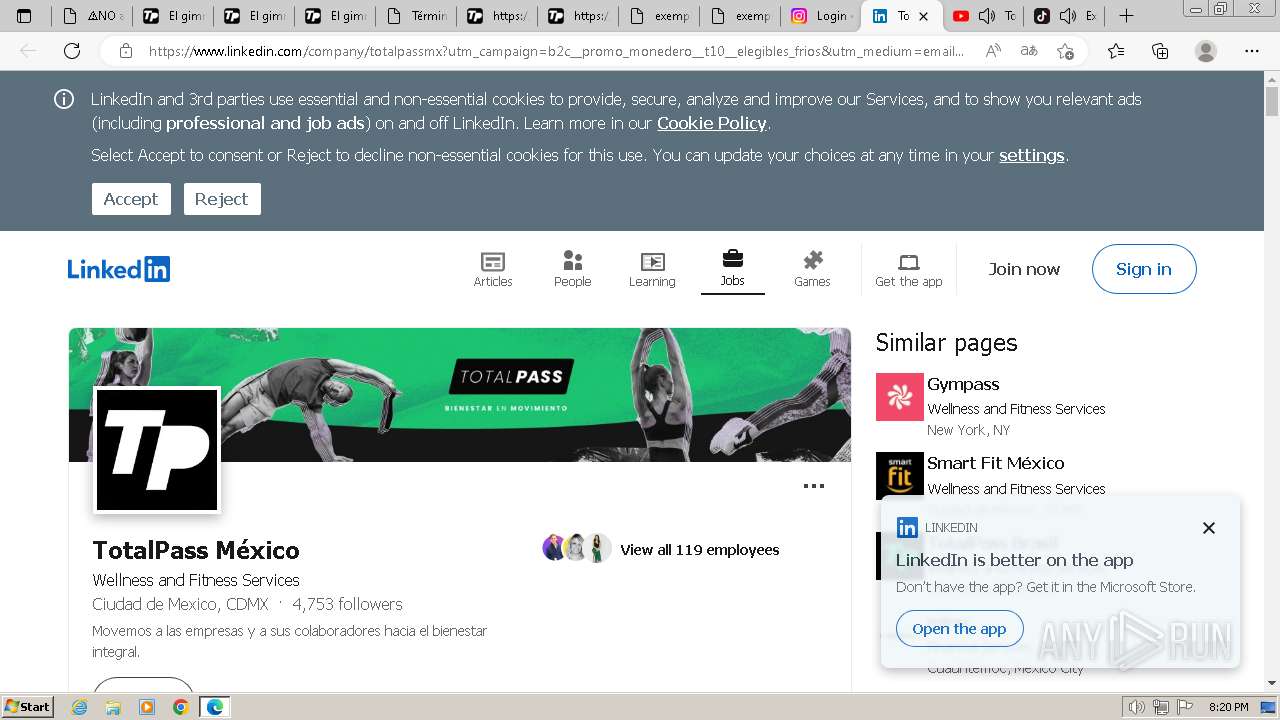Click the Join now button
This screenshot has width=1280, height=720.
(x=1024, y=269)
